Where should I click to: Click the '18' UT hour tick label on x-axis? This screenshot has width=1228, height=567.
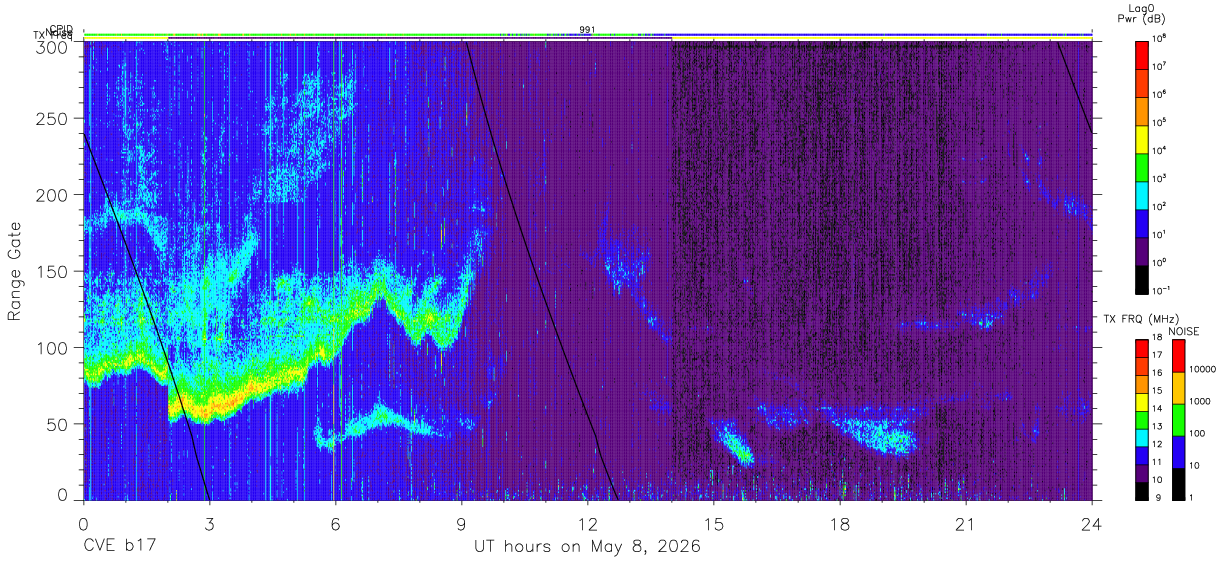[840, 524]
